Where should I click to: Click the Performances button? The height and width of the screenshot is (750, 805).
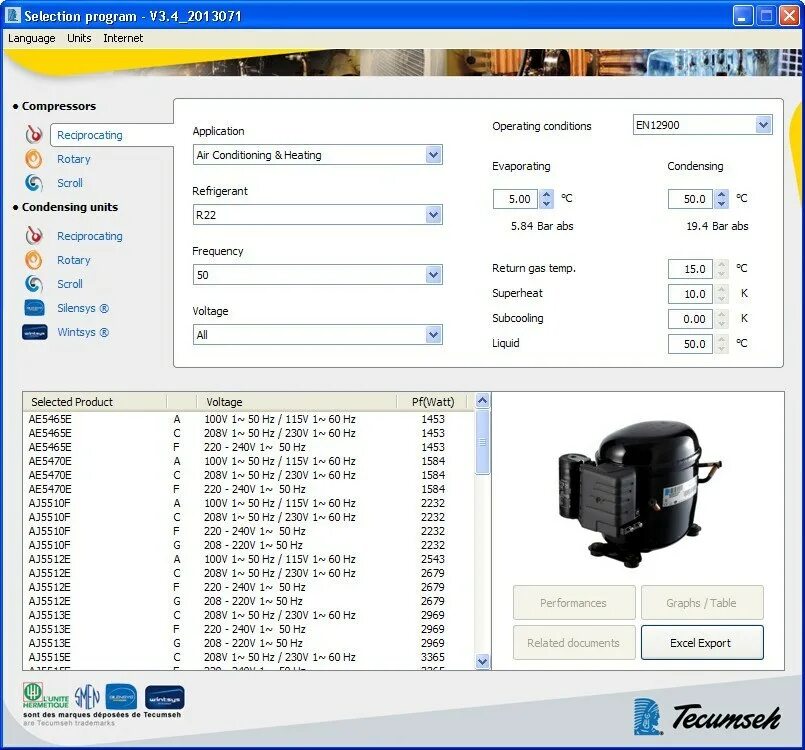[x=574, y=603]
